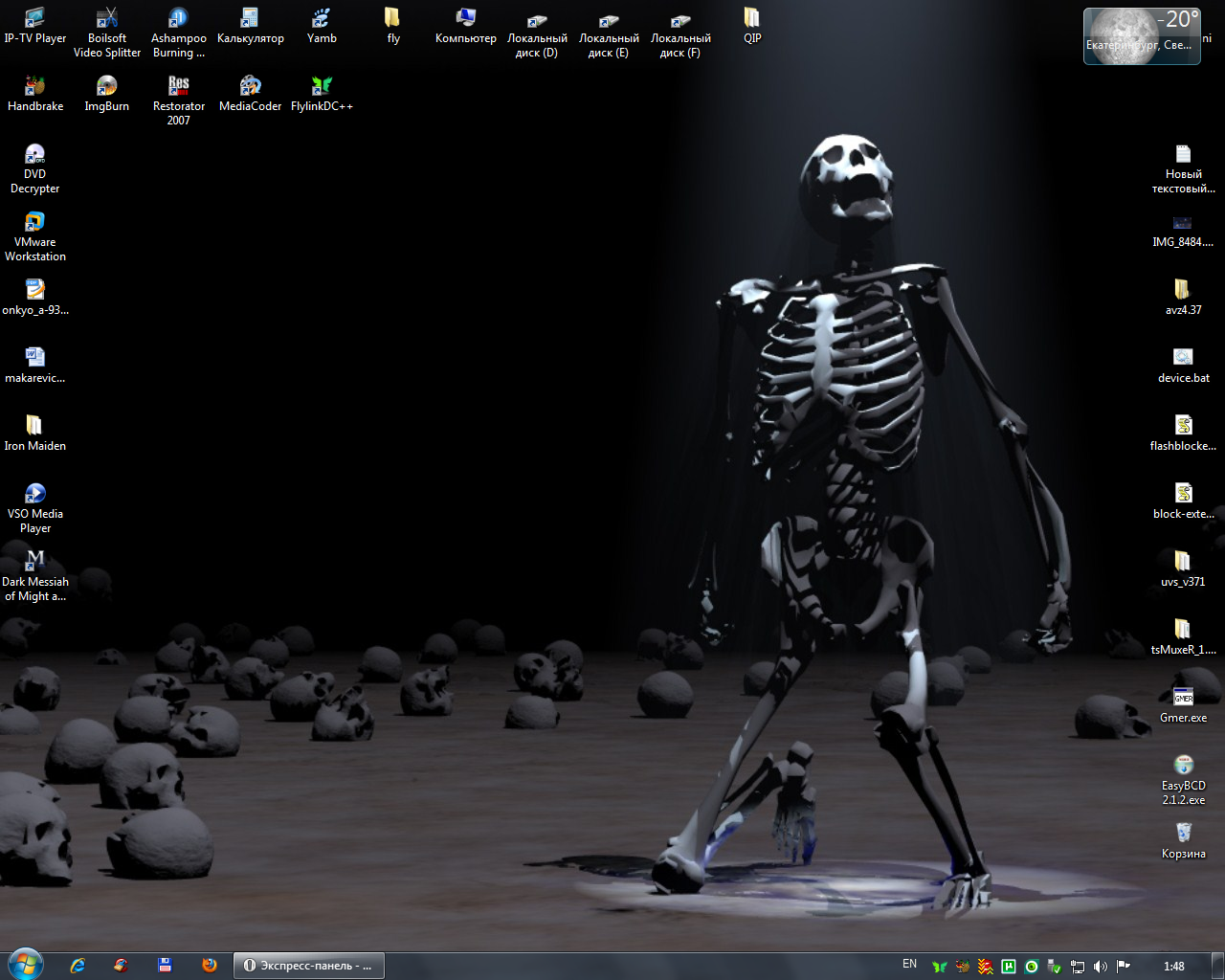Screen dimensions: 1225x980
Task: Select the flashblocke script file icon
Action: click(x=1184, y=434)
